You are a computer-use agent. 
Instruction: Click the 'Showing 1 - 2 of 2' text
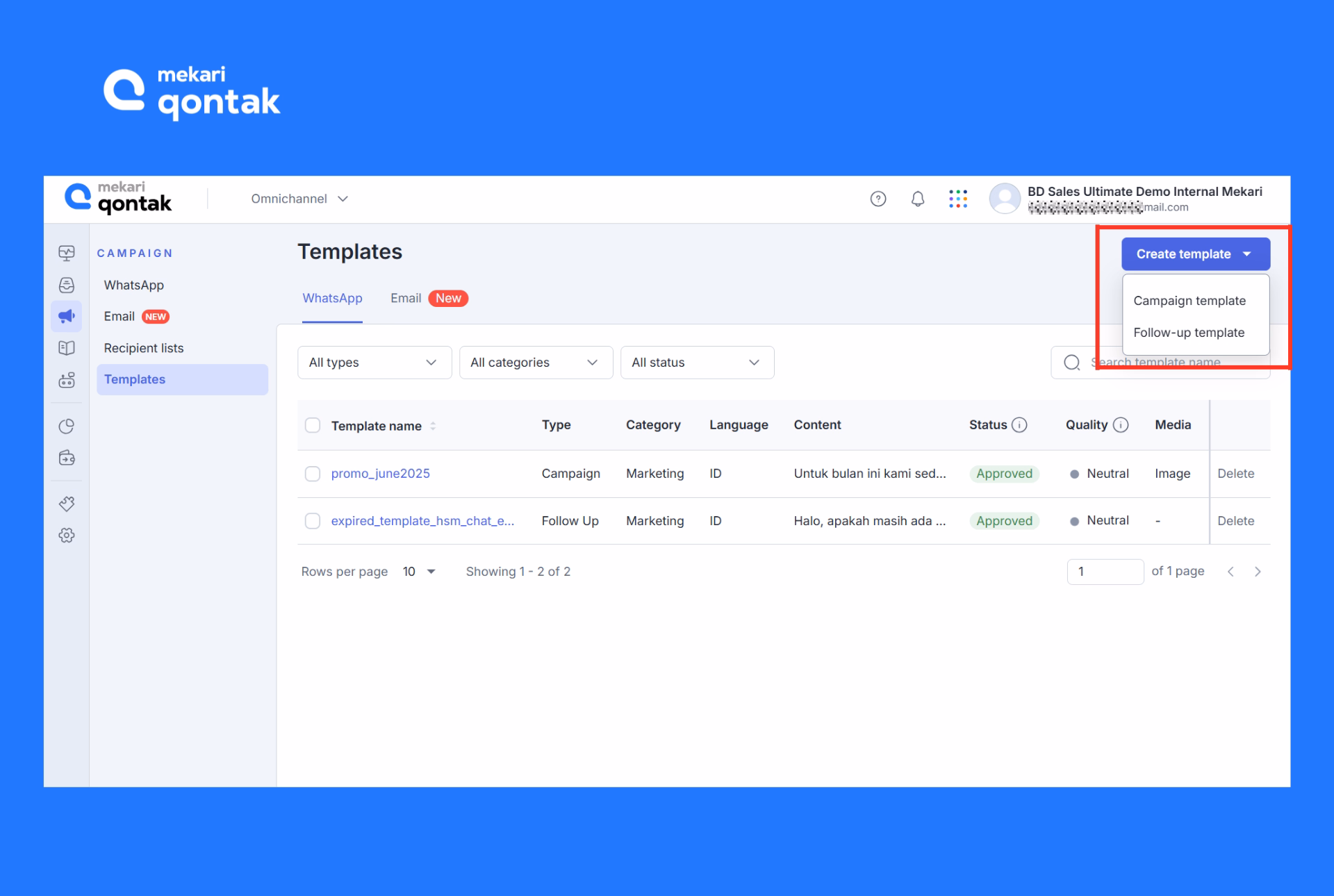[518, 572]
